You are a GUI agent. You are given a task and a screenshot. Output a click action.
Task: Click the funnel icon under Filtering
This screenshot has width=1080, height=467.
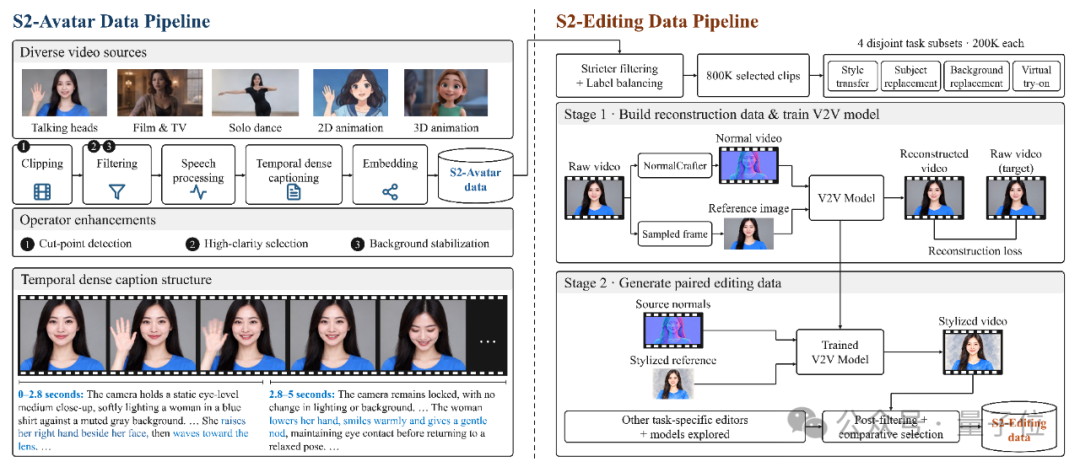[116, 191]
